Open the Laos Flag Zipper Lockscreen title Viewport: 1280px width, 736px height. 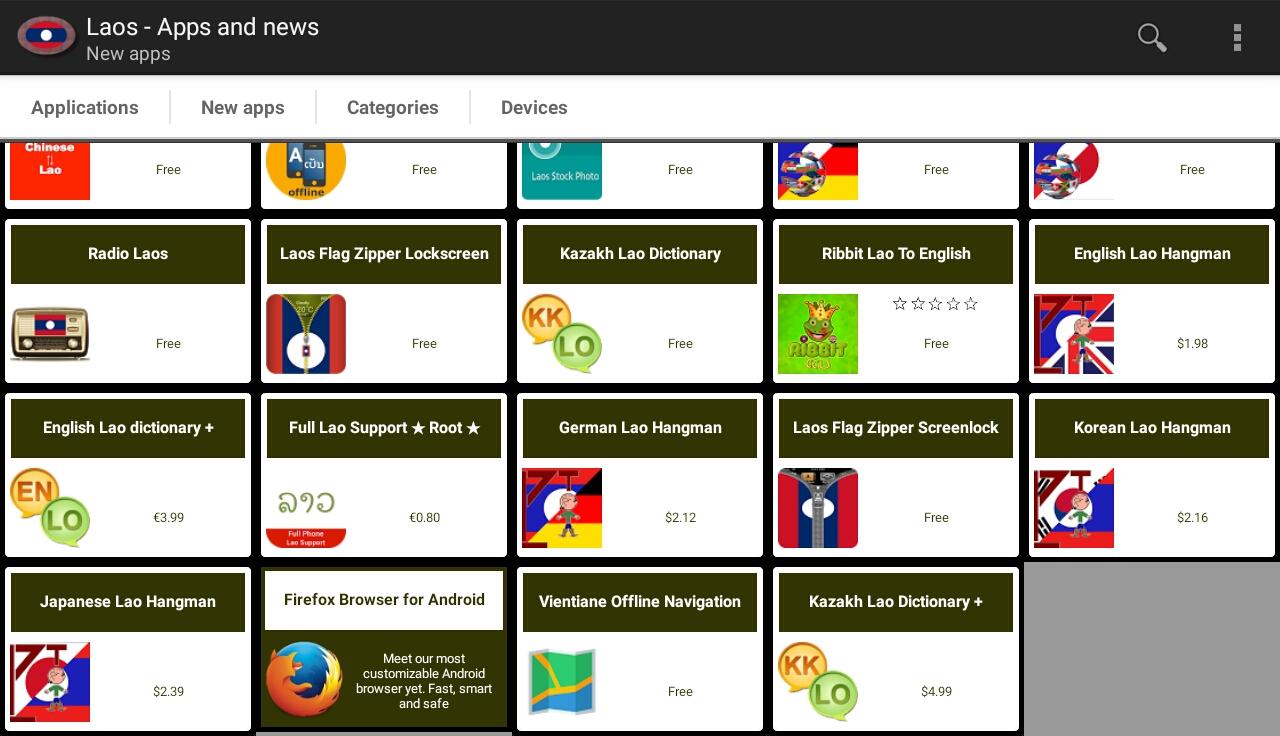coord(384,254)
